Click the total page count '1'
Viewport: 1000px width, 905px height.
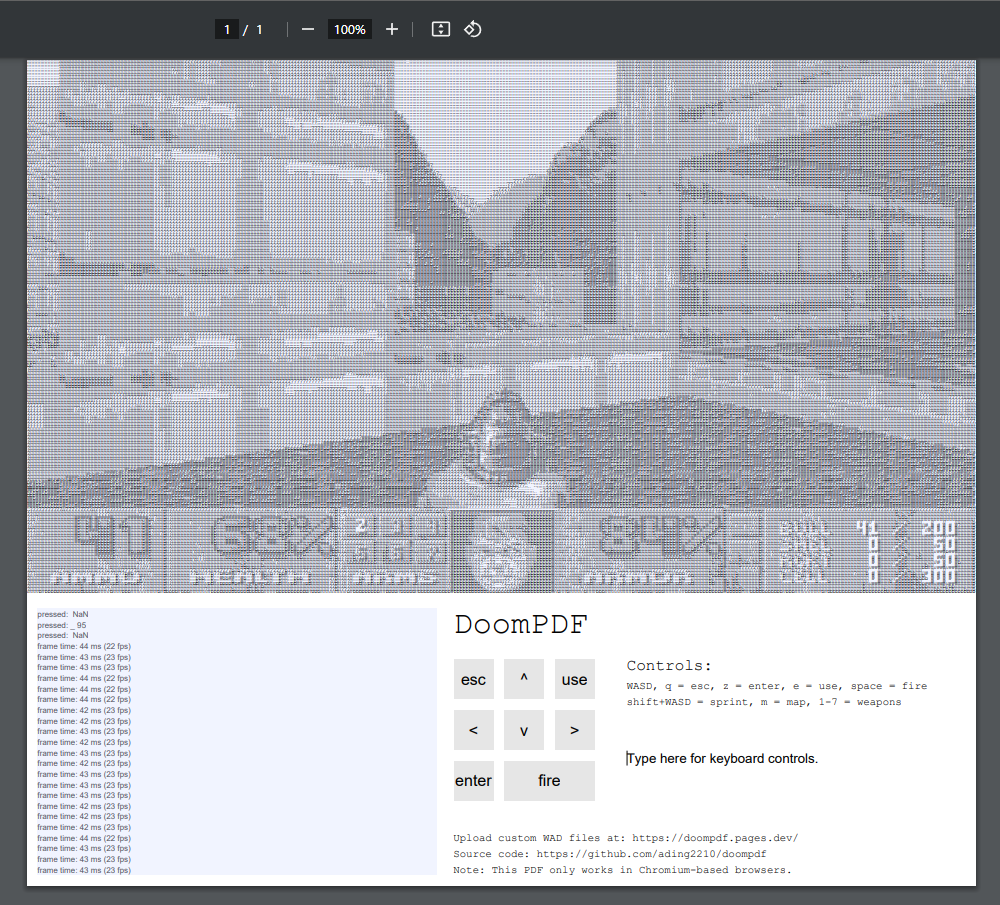pyautogui.click(x=259, y=29)
